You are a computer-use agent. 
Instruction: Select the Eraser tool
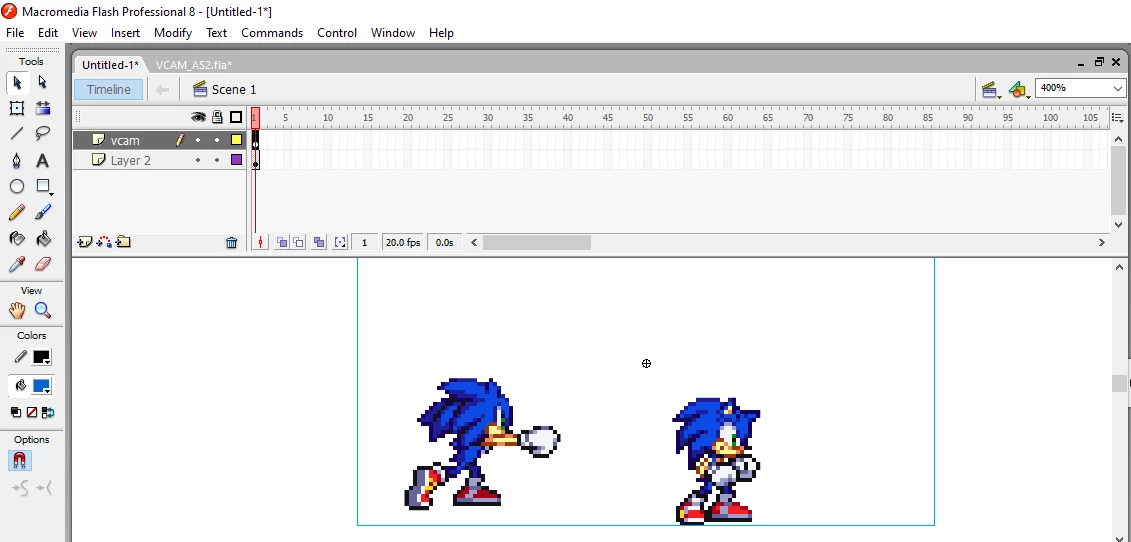[x=43, y=264]
